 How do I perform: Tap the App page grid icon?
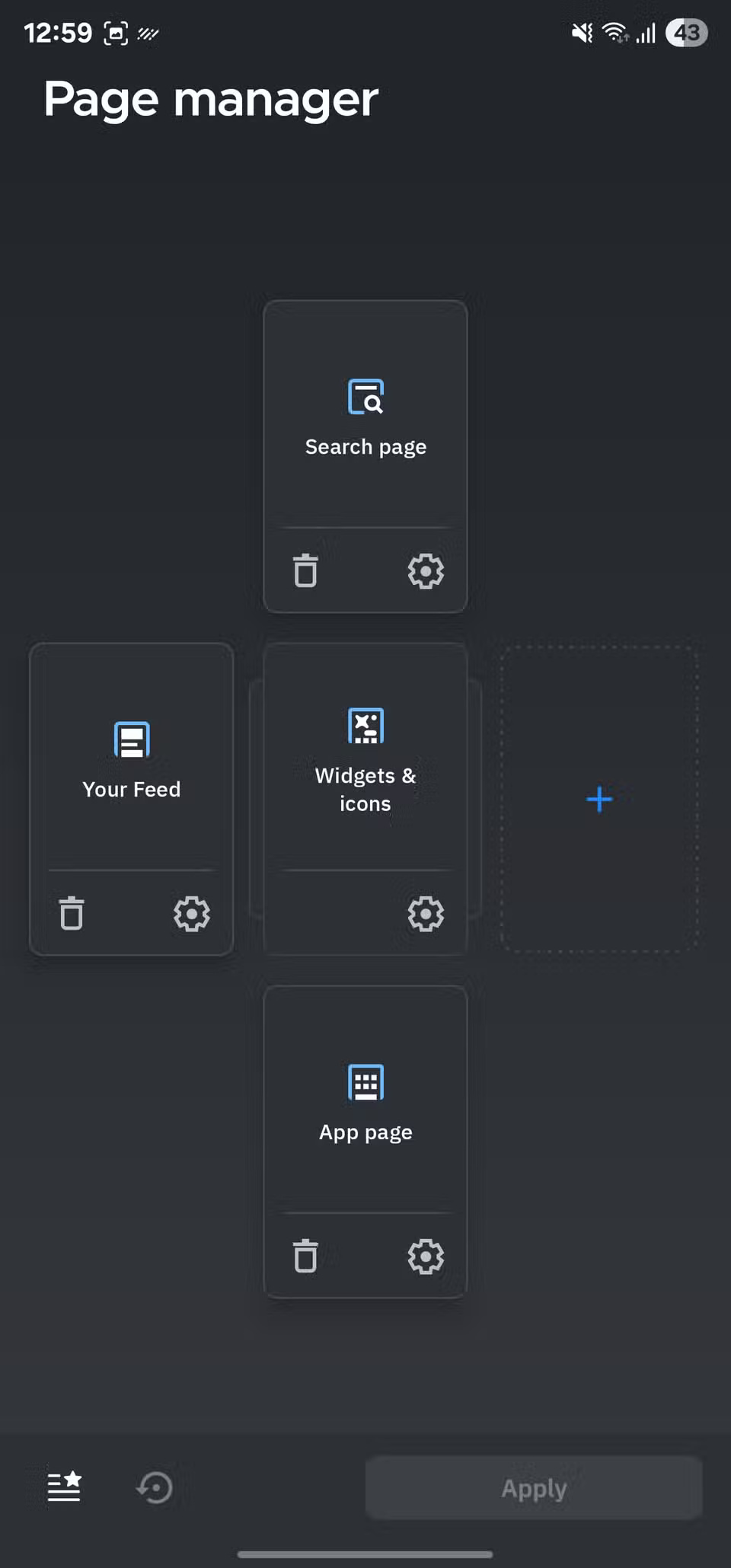tap(365, 1082)
